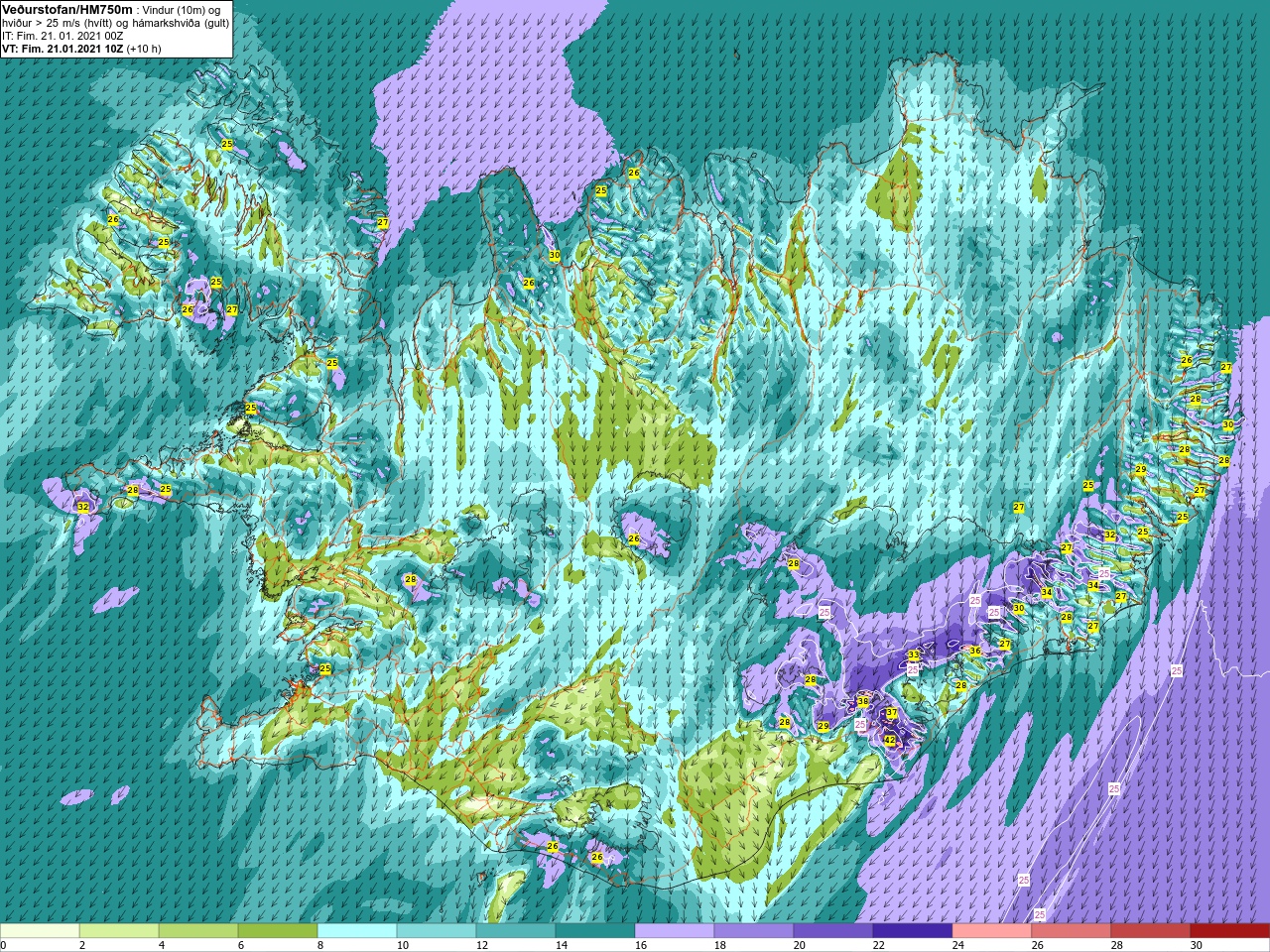
Task: Click the 6–8 olive green legend swatch
Action: coord(278,931)
